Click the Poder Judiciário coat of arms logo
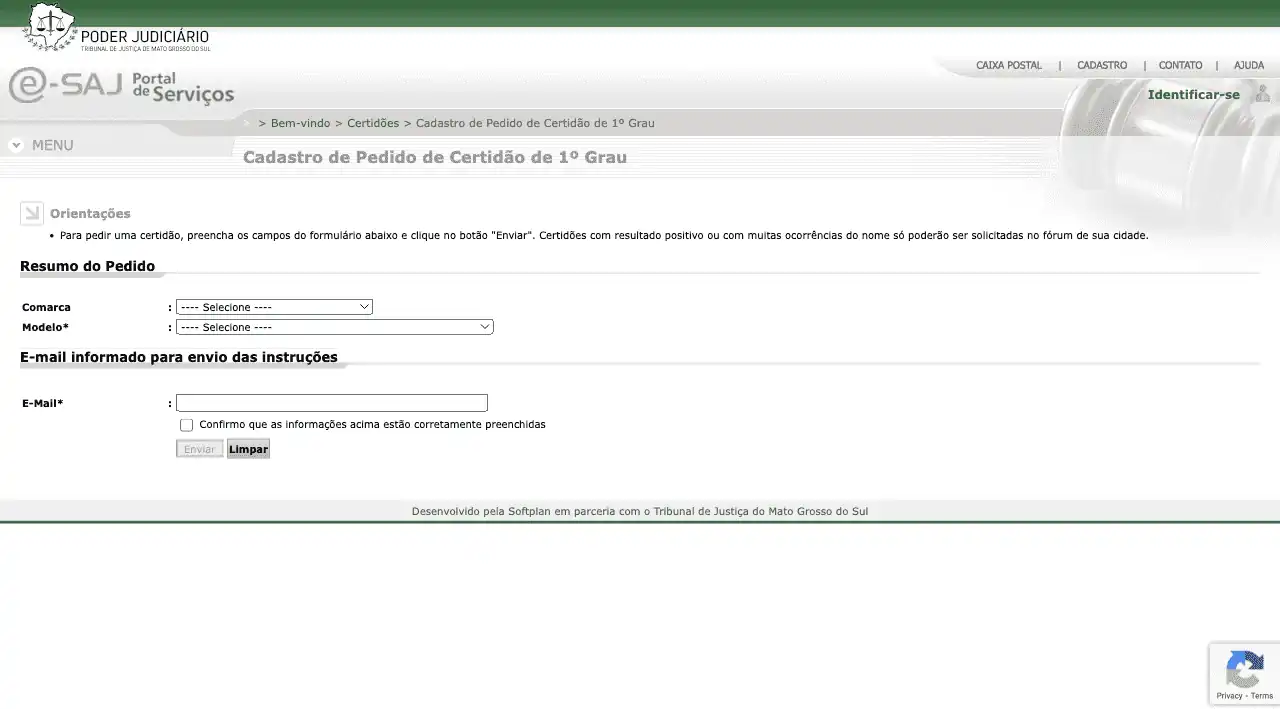The height and width of the screenshot is (709, 1280). pos(48,28)
